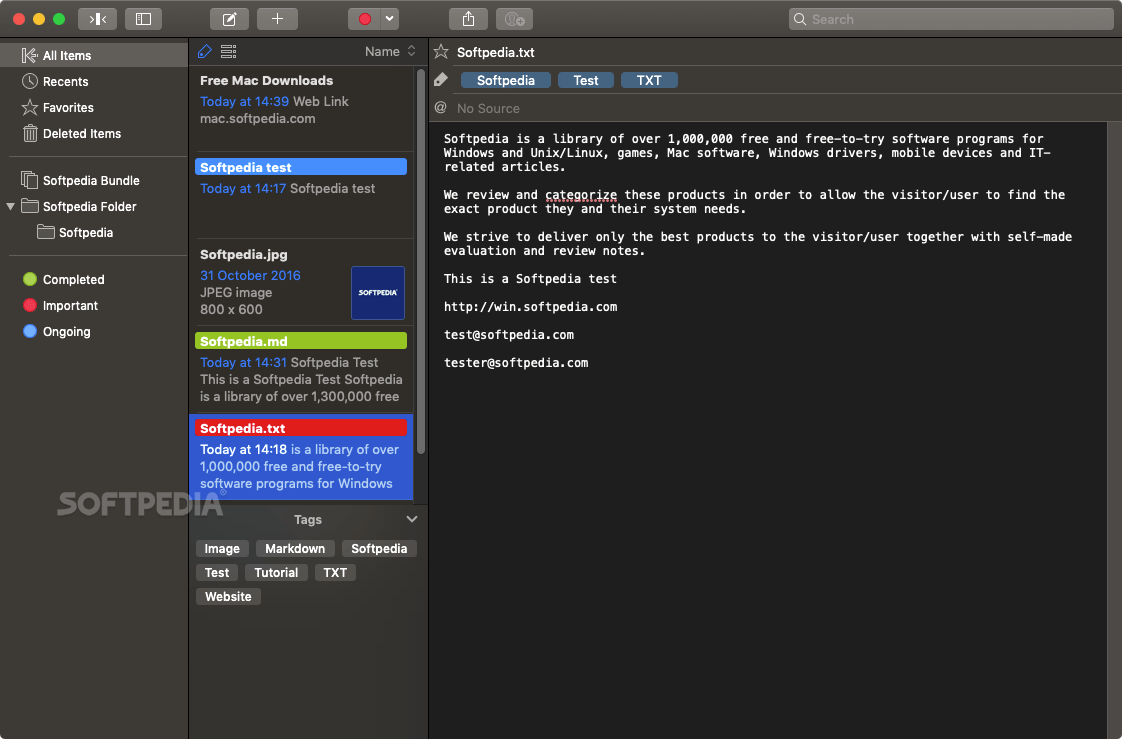Screen dimensions: 1122x739
Task: Open Deleted Items in sidebar
Action: pos(94,134)
